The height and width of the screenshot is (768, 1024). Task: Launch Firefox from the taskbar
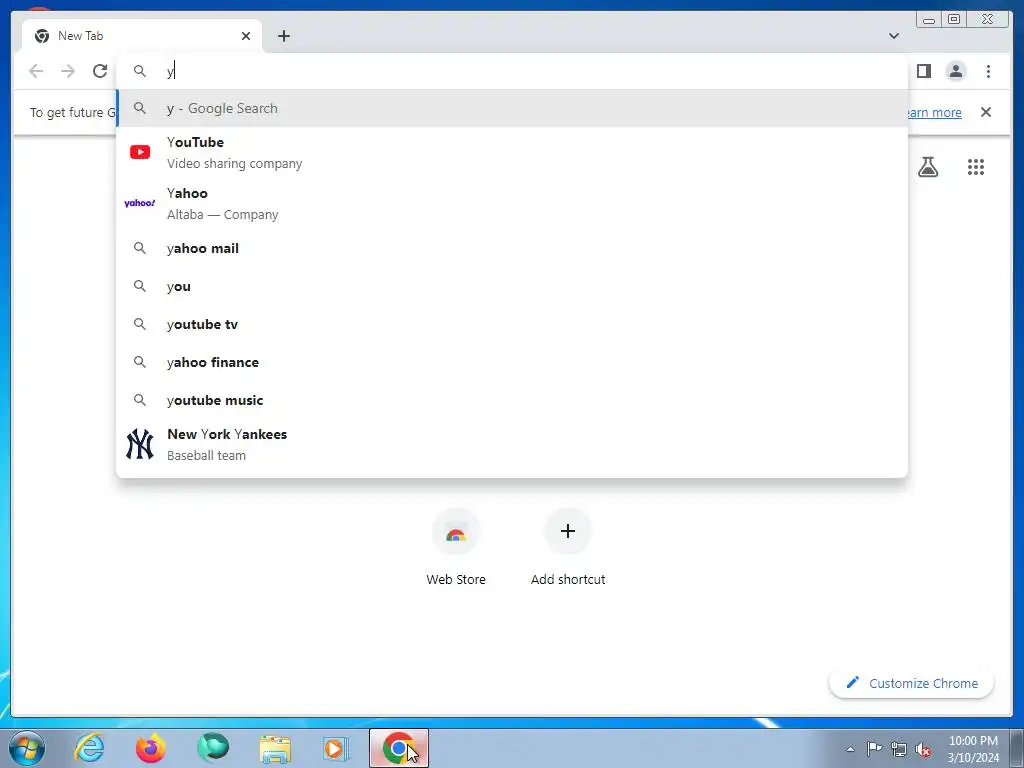(151, 748)
